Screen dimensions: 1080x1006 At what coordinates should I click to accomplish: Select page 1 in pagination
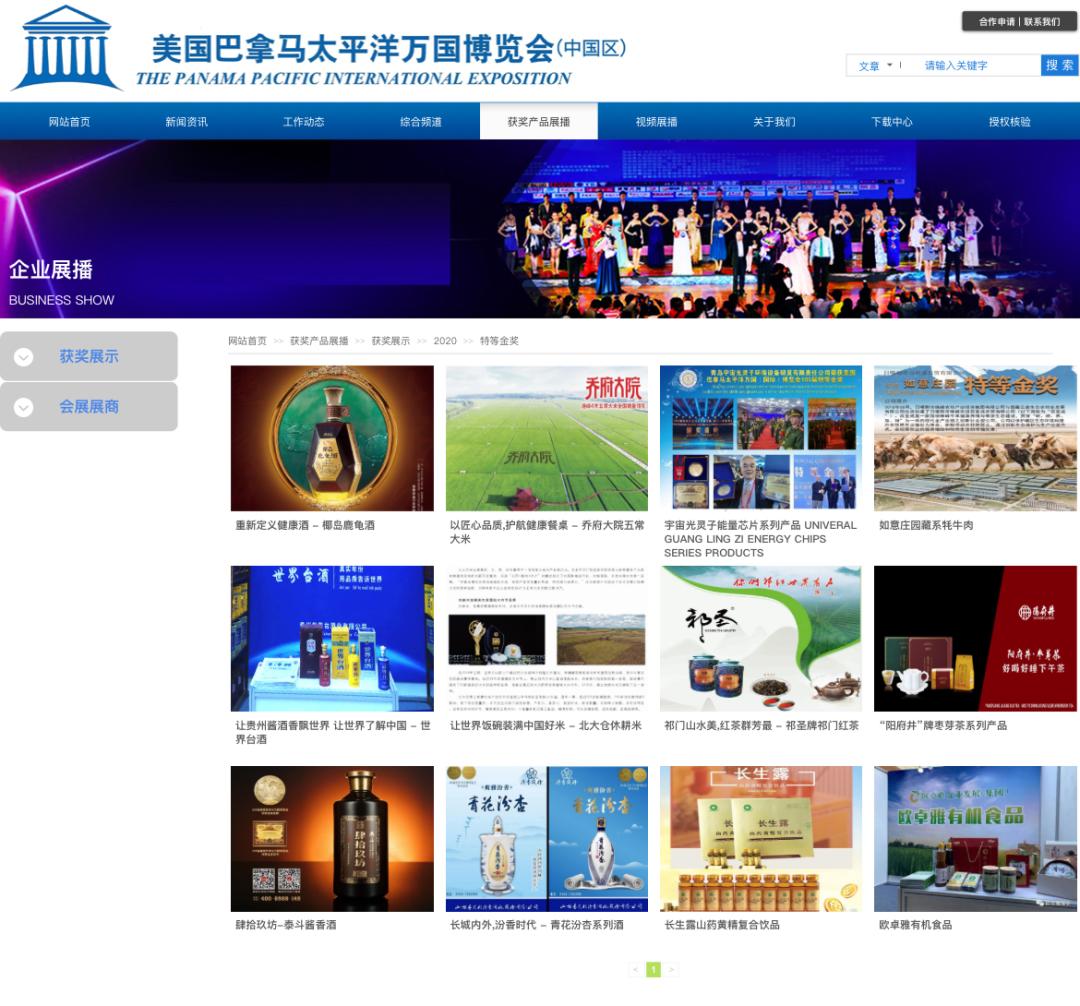pyautogui.click(x=654, y=970)
